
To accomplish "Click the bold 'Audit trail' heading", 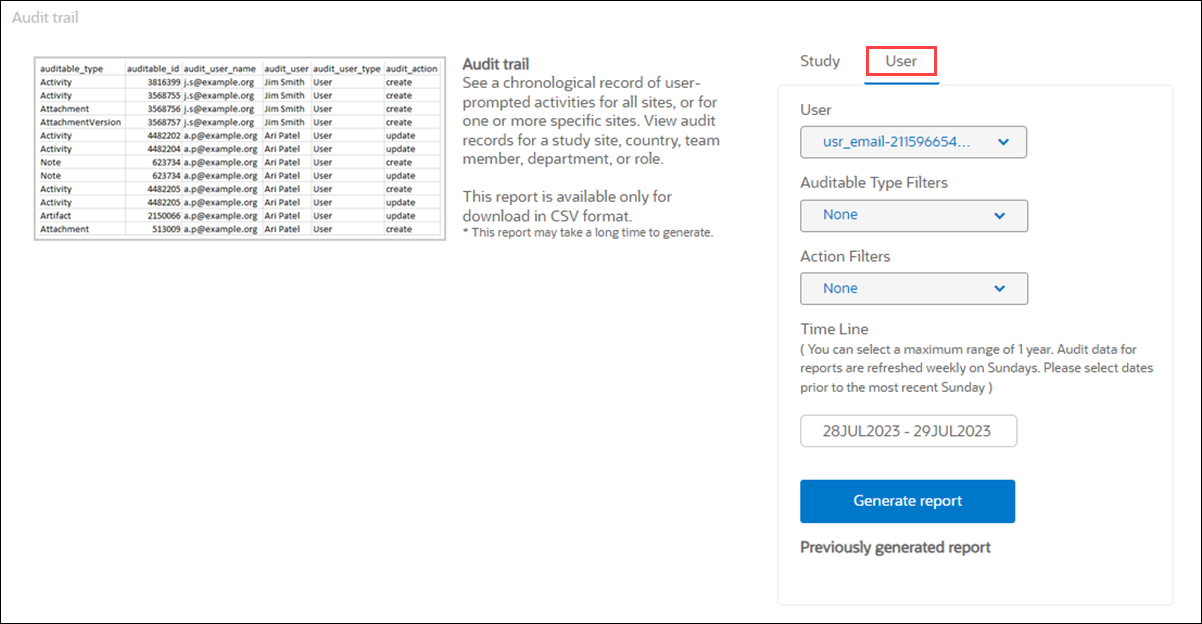I will point(496,64).
